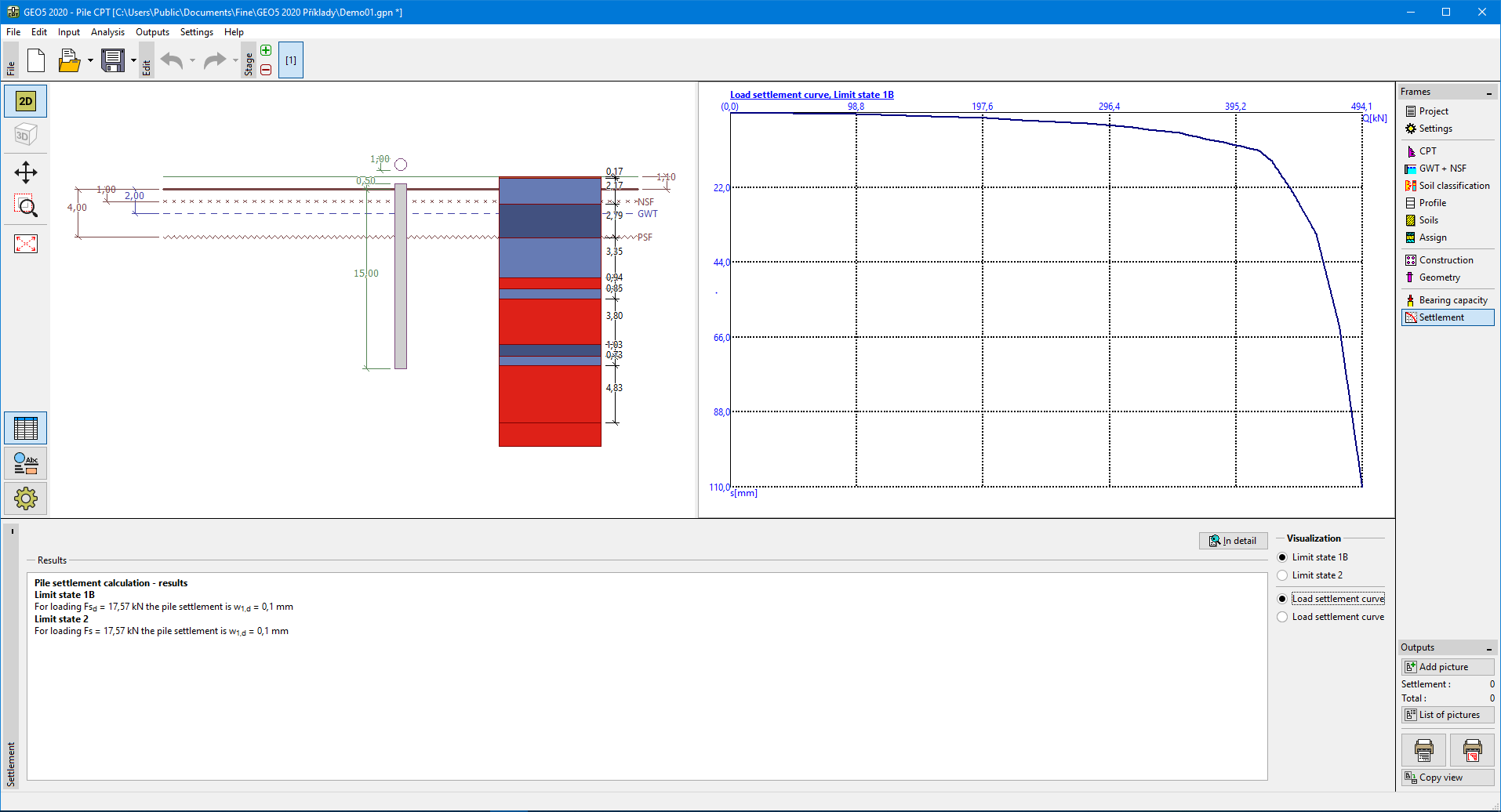Add a new construction stage
Screen dimensions: 1501x812
pyautogui.click(x=266, y=51)
